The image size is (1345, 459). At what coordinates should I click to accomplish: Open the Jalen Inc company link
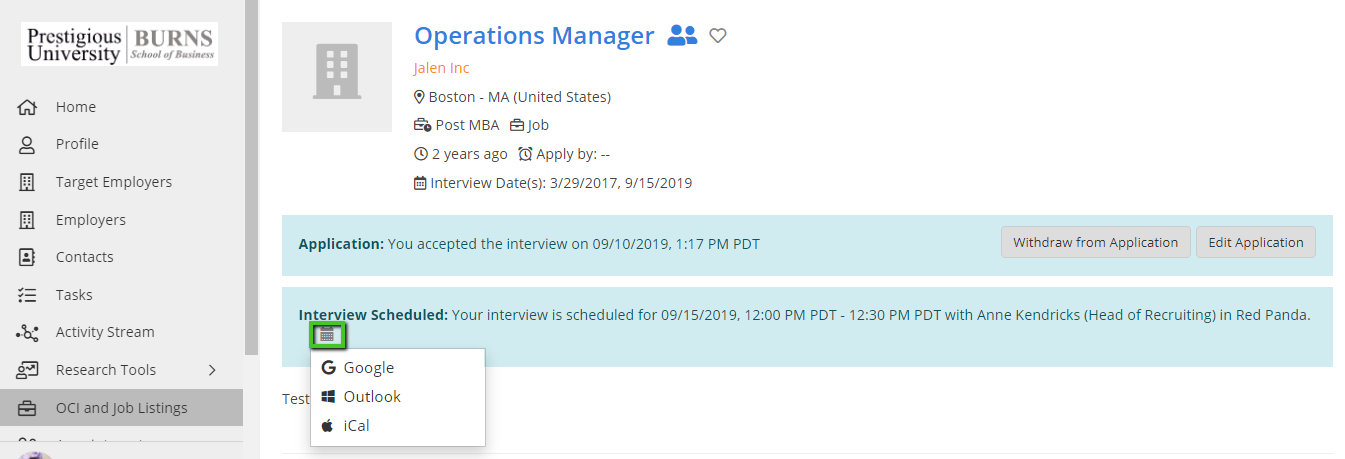[x=441, y=68]
